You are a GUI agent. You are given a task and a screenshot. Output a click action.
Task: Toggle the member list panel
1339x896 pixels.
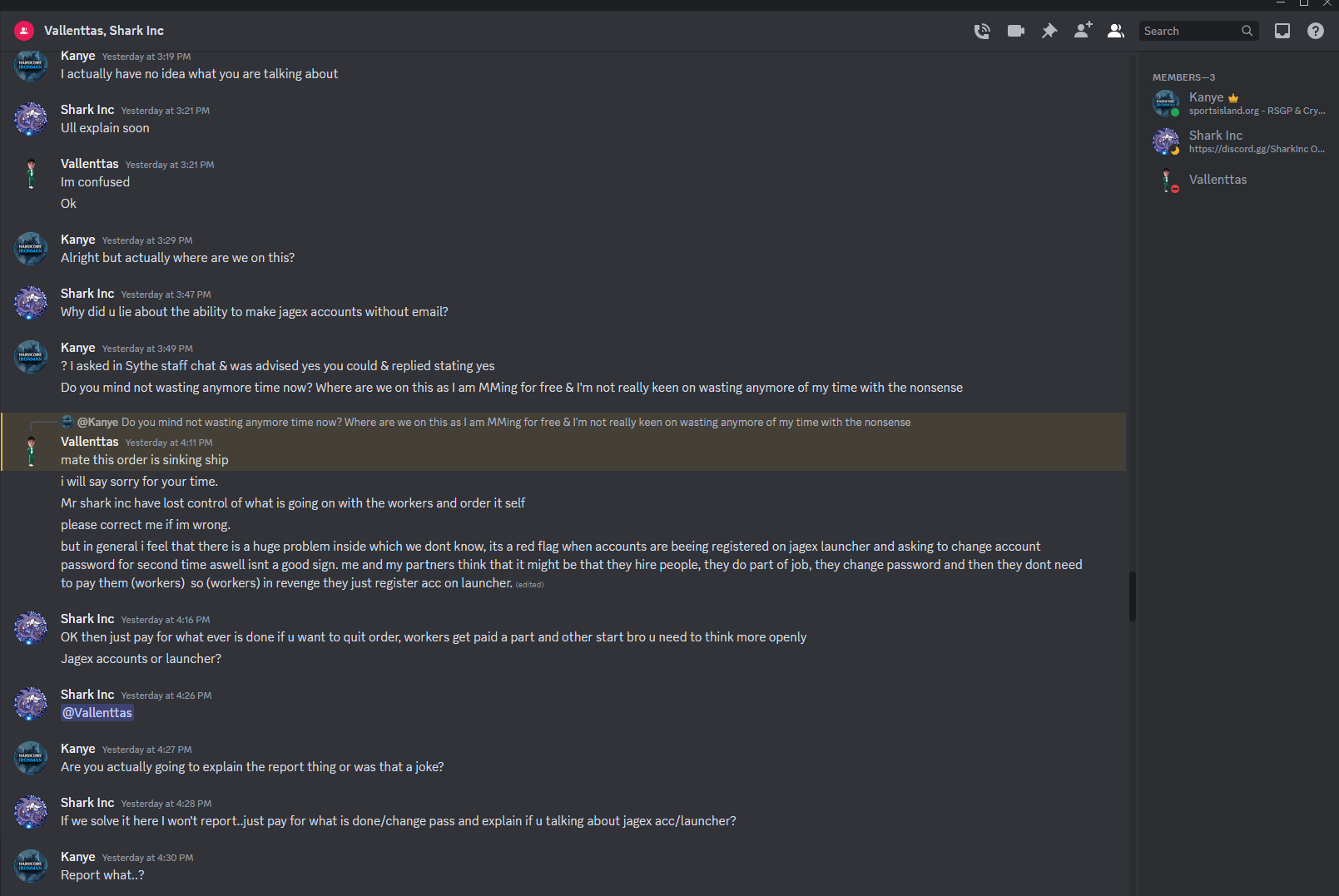1116,31
